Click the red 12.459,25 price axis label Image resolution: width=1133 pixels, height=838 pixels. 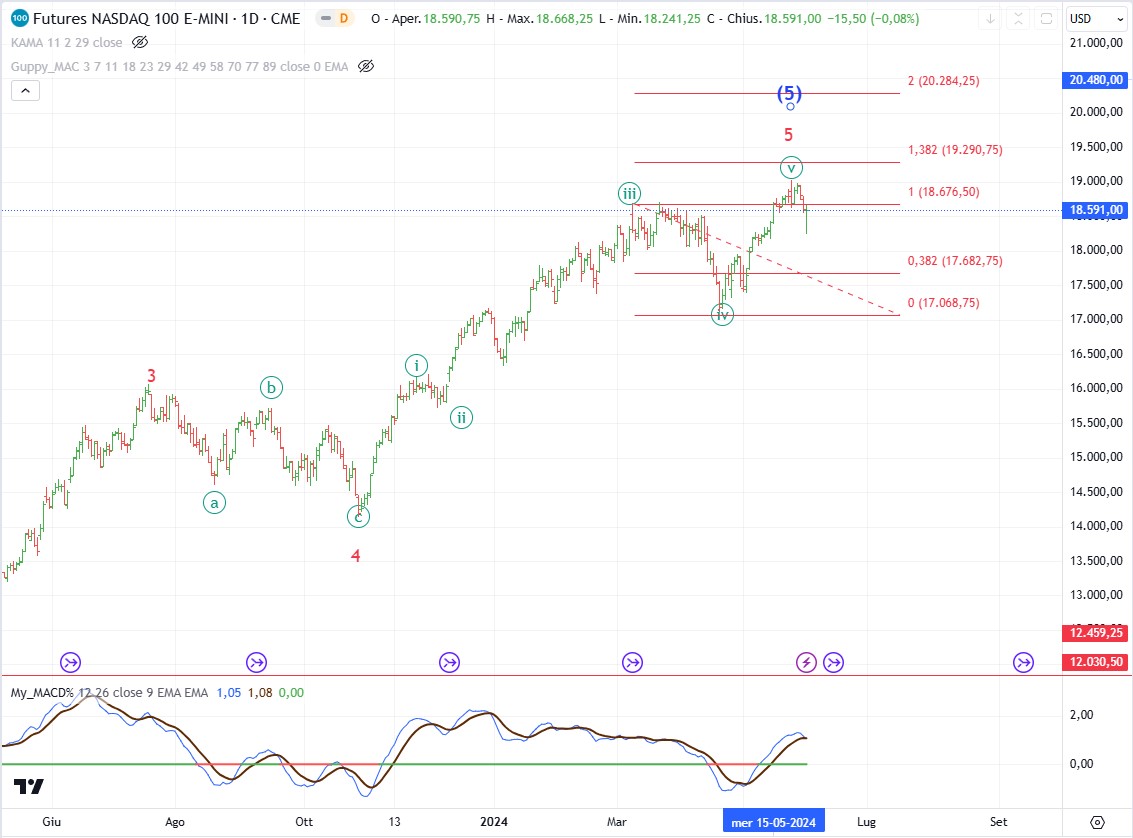coord(1096,633)
